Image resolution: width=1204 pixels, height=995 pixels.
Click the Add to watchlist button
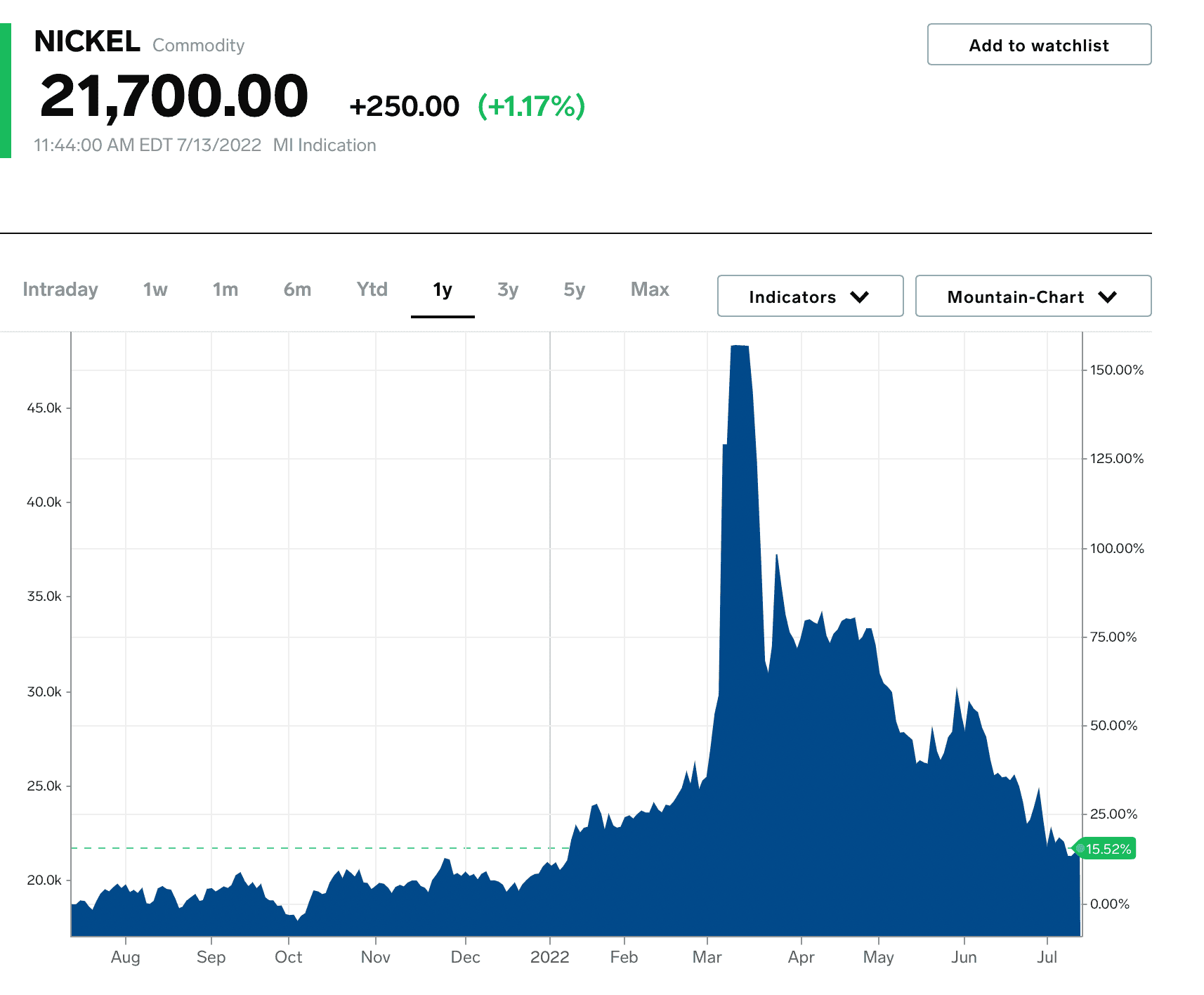(1038, 44)
